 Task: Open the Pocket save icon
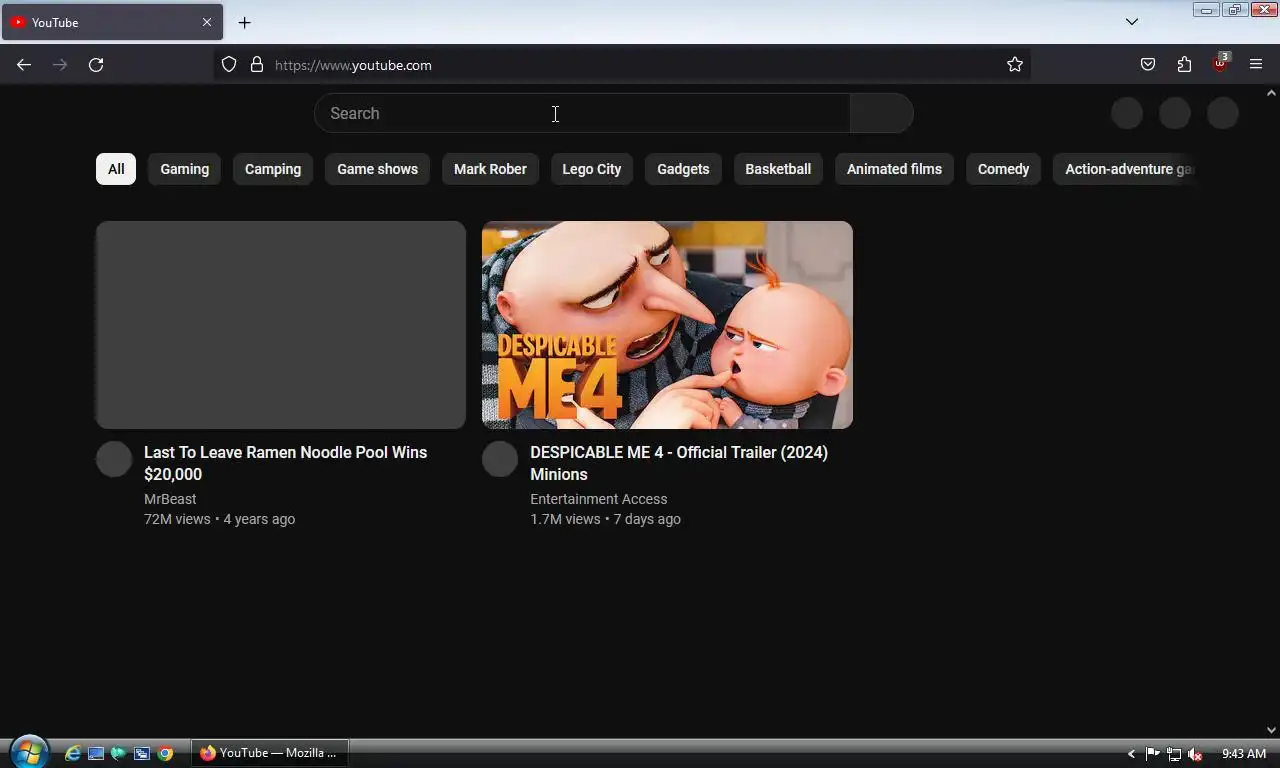coord(1148,65)
